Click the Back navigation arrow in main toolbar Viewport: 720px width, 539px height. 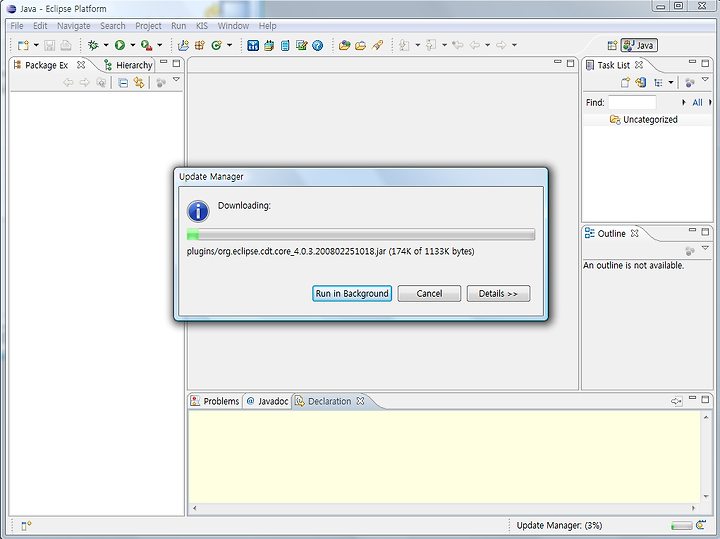click(x=475, y=45)
